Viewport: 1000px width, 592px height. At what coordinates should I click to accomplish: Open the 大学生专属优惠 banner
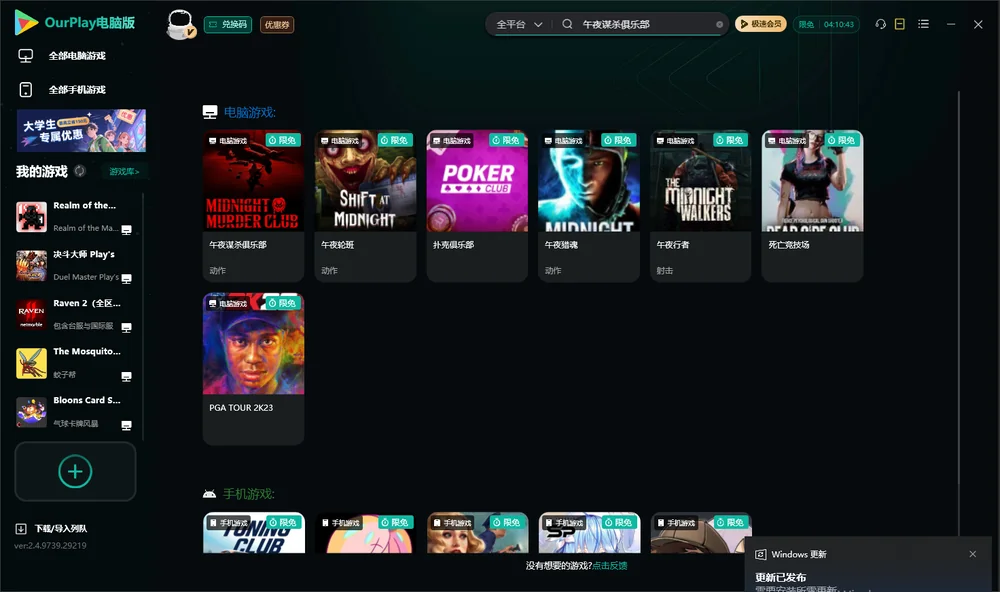pos(82,130)
